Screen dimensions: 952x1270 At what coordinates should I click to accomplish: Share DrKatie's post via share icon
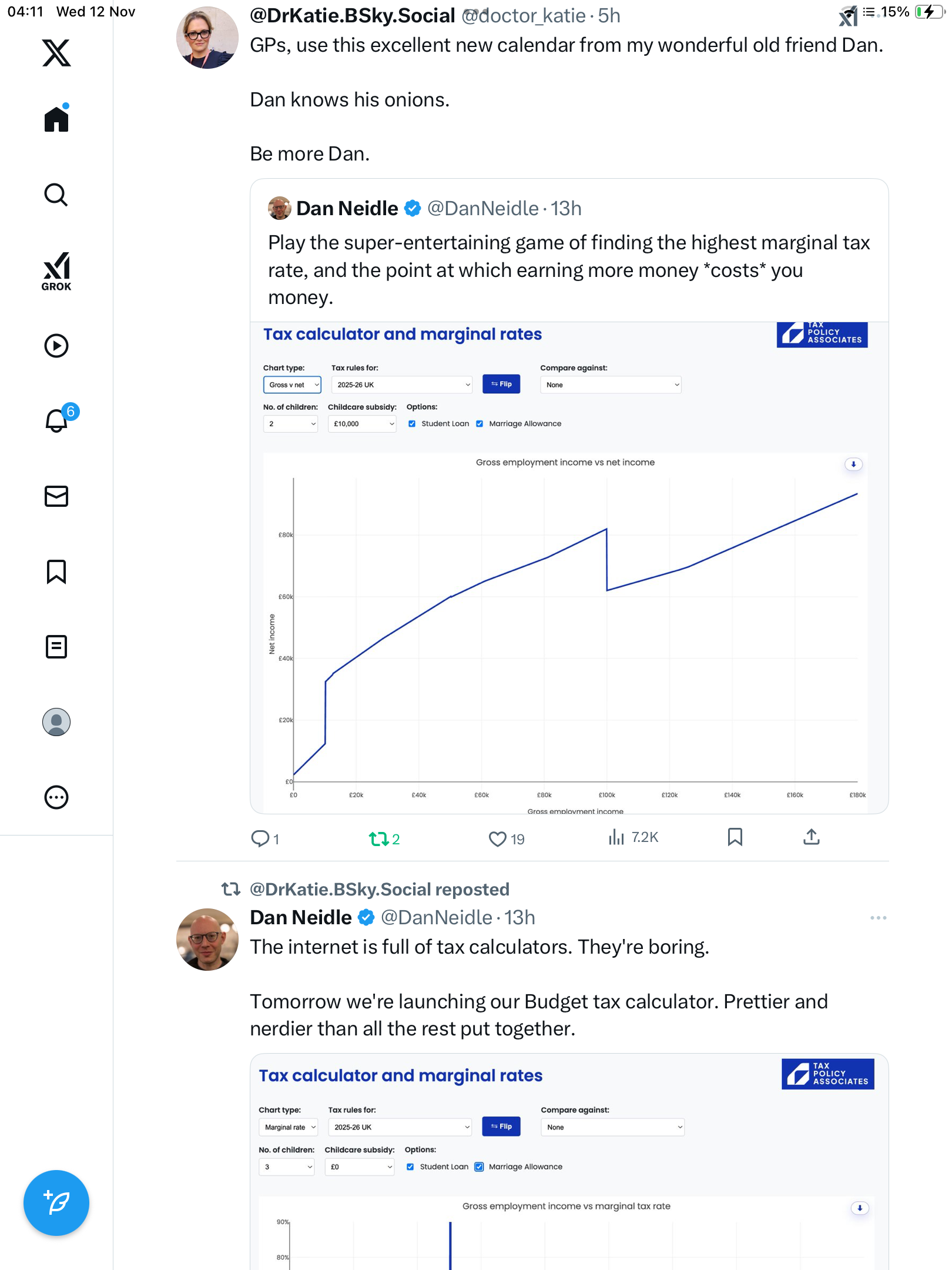(x=811, y=837)
